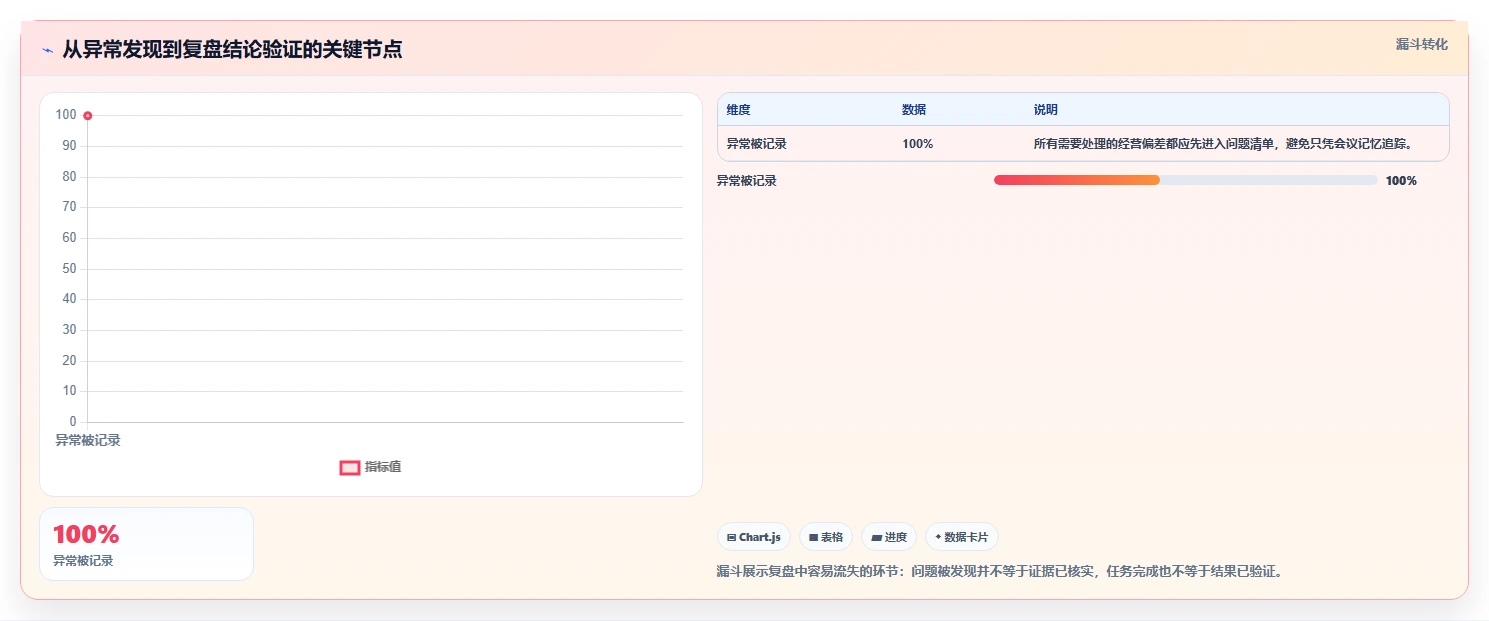Click the 100% value right of progress bar

click(x=1401, y=181)
